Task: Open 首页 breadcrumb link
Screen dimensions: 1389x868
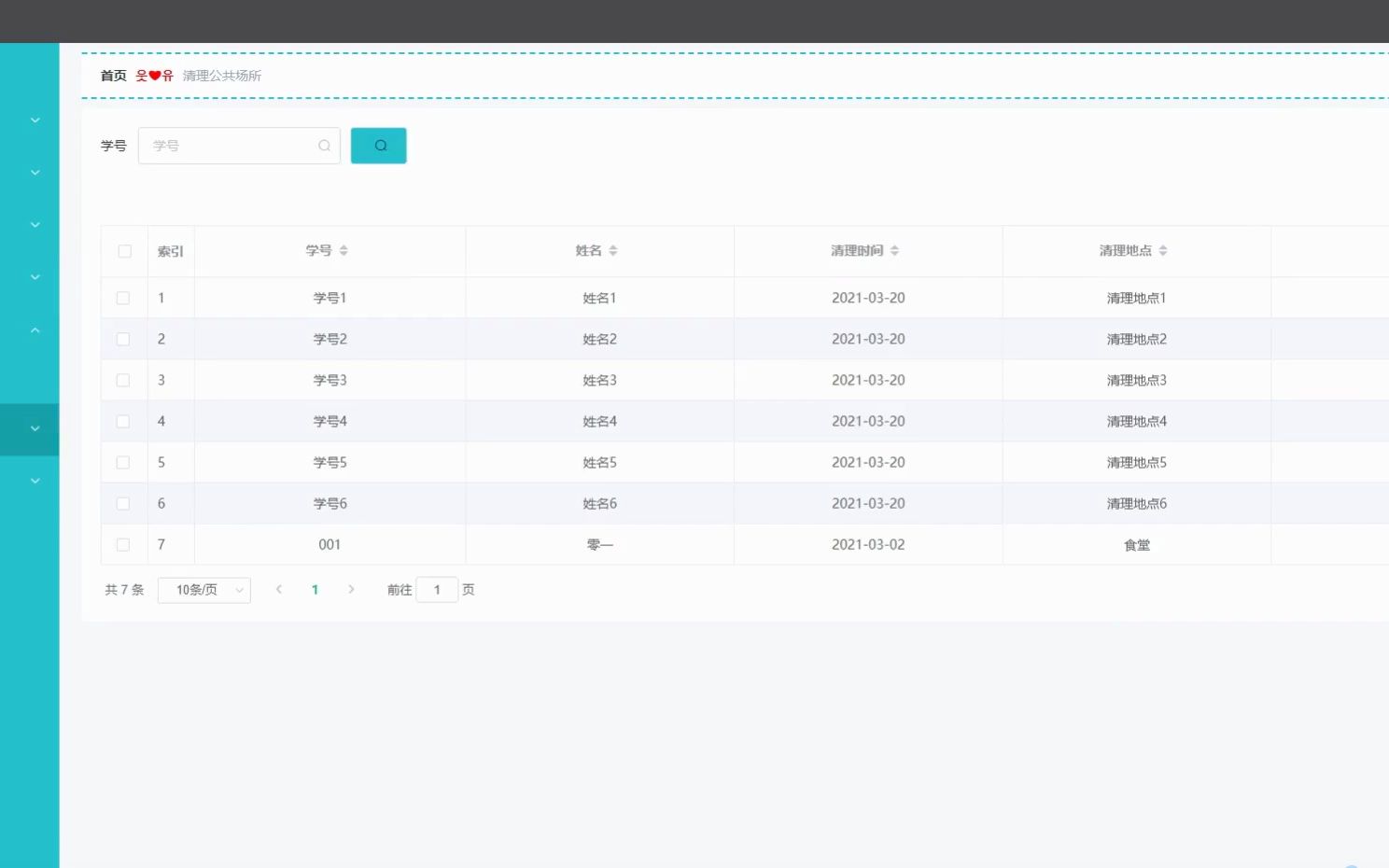Action: point(114,76)
